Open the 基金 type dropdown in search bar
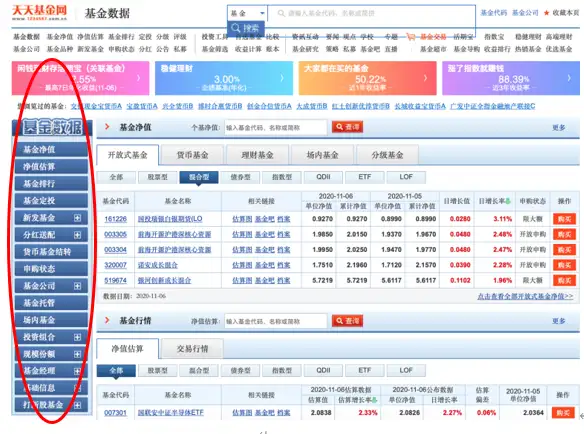The width and height of the screenshot is (584, 434). pyautogui.click(x=247, y=13)
